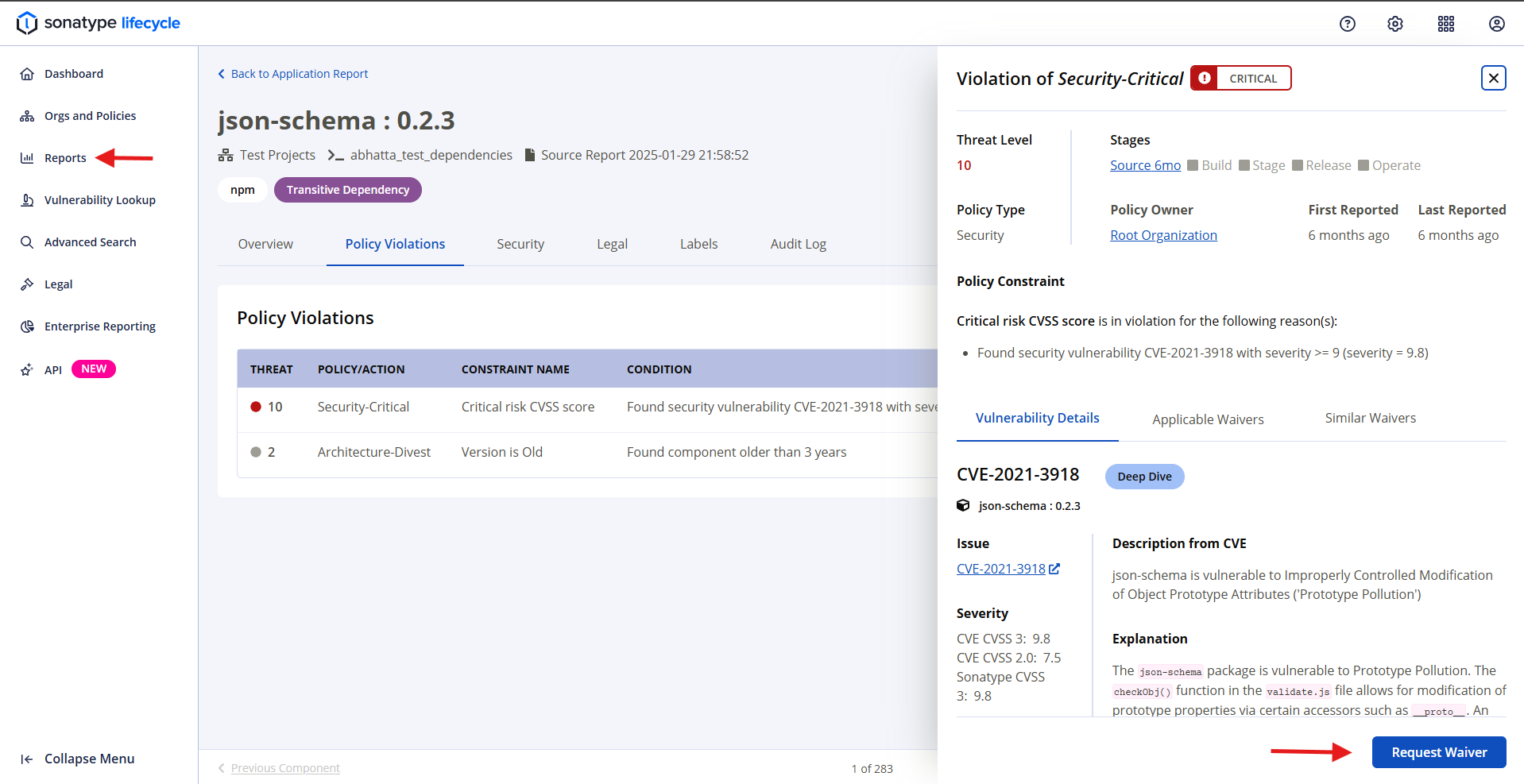Switch to the Policy Violations tab
This screenshot has width=1524, height=784.
coord(395,244)
